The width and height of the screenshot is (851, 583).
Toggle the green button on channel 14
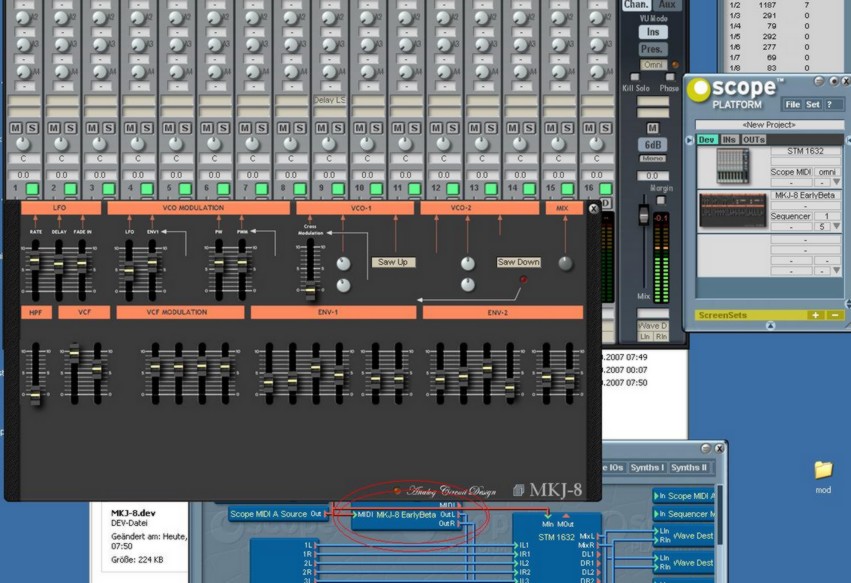pyautogui.click(x=529, y=188)
